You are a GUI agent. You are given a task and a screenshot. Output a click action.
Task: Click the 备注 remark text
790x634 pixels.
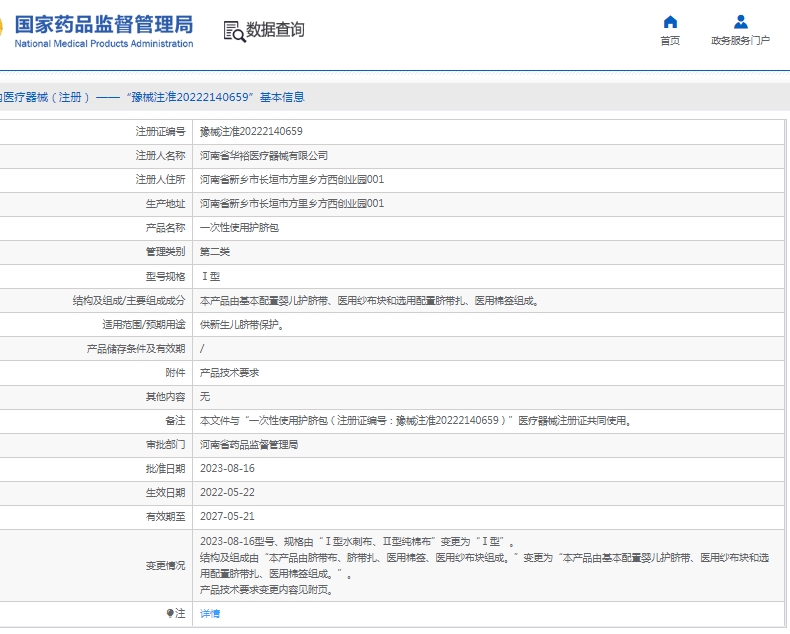point(416,420)
